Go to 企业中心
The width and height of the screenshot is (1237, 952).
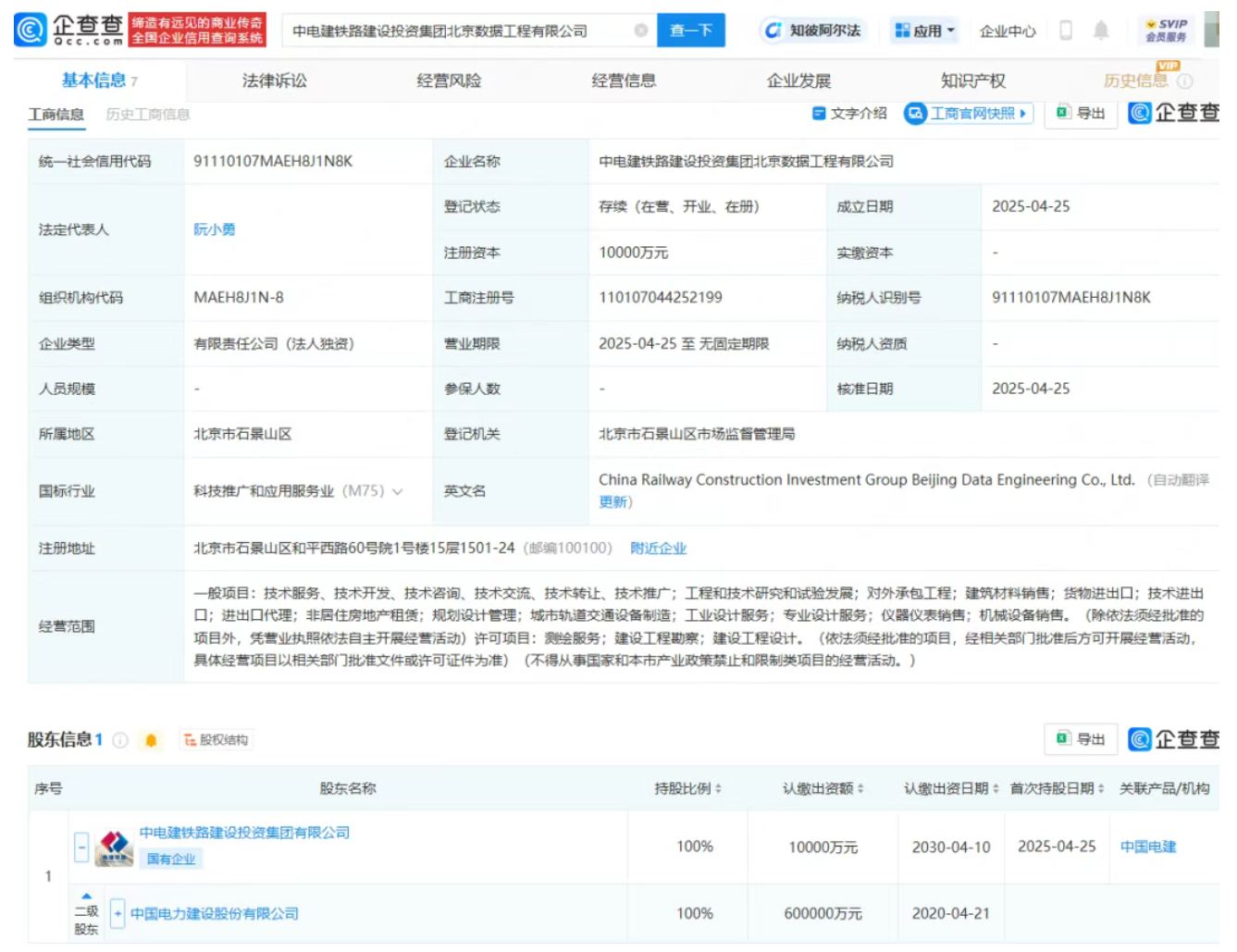1008,31
